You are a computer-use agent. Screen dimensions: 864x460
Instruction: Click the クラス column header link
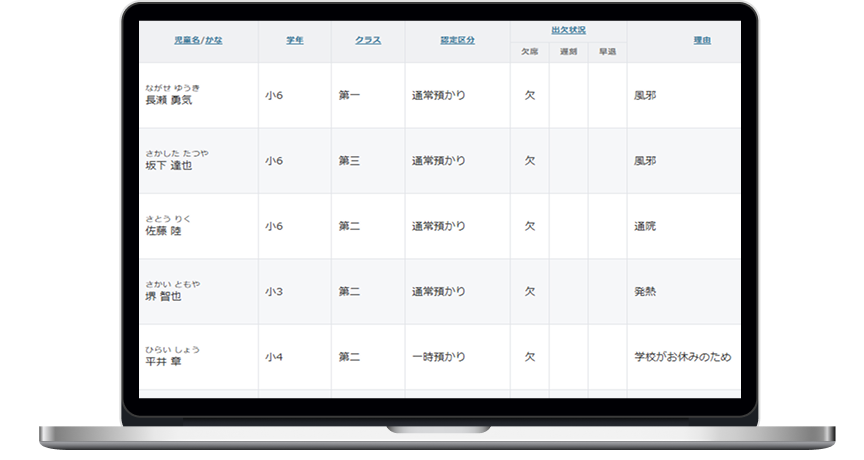367,40
